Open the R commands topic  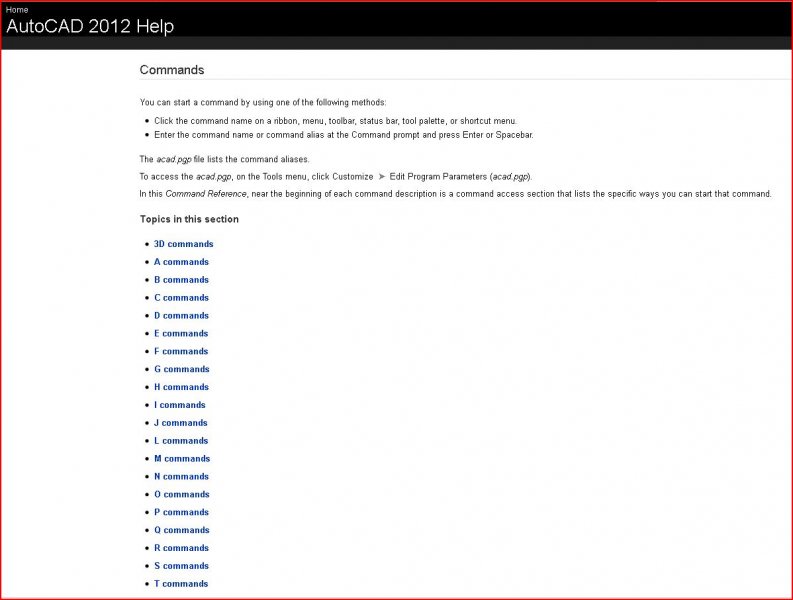pyautogui.click(x=181, y=548)
